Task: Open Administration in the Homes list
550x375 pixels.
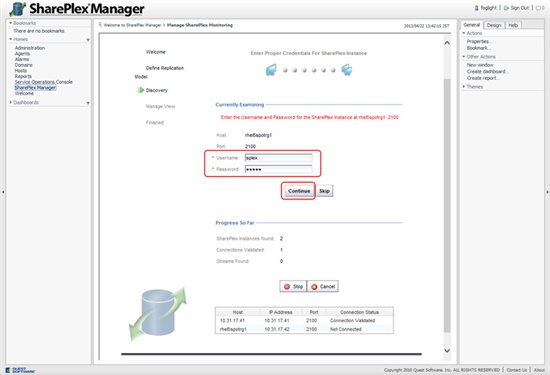Action: pyautogui.click(x=30, y=48)
